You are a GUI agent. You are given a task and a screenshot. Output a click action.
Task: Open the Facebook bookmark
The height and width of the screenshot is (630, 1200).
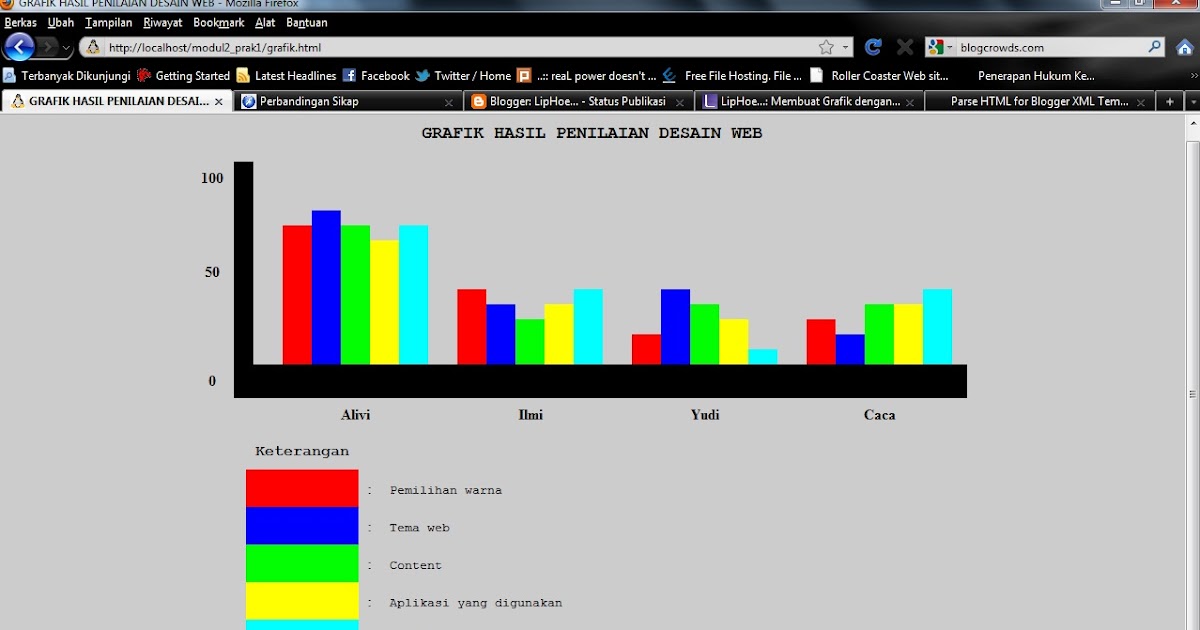tap(376, 75)
